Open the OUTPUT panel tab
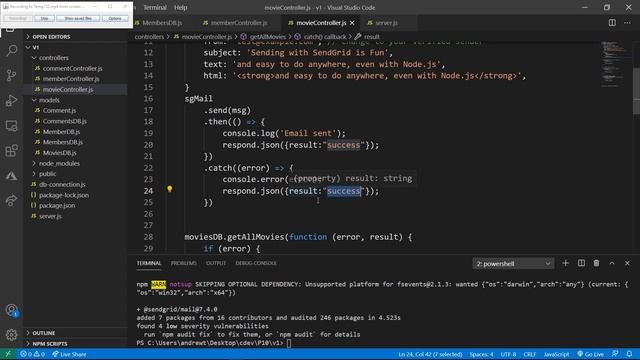Viewport: 640px width, 360px height. (216, 263)
